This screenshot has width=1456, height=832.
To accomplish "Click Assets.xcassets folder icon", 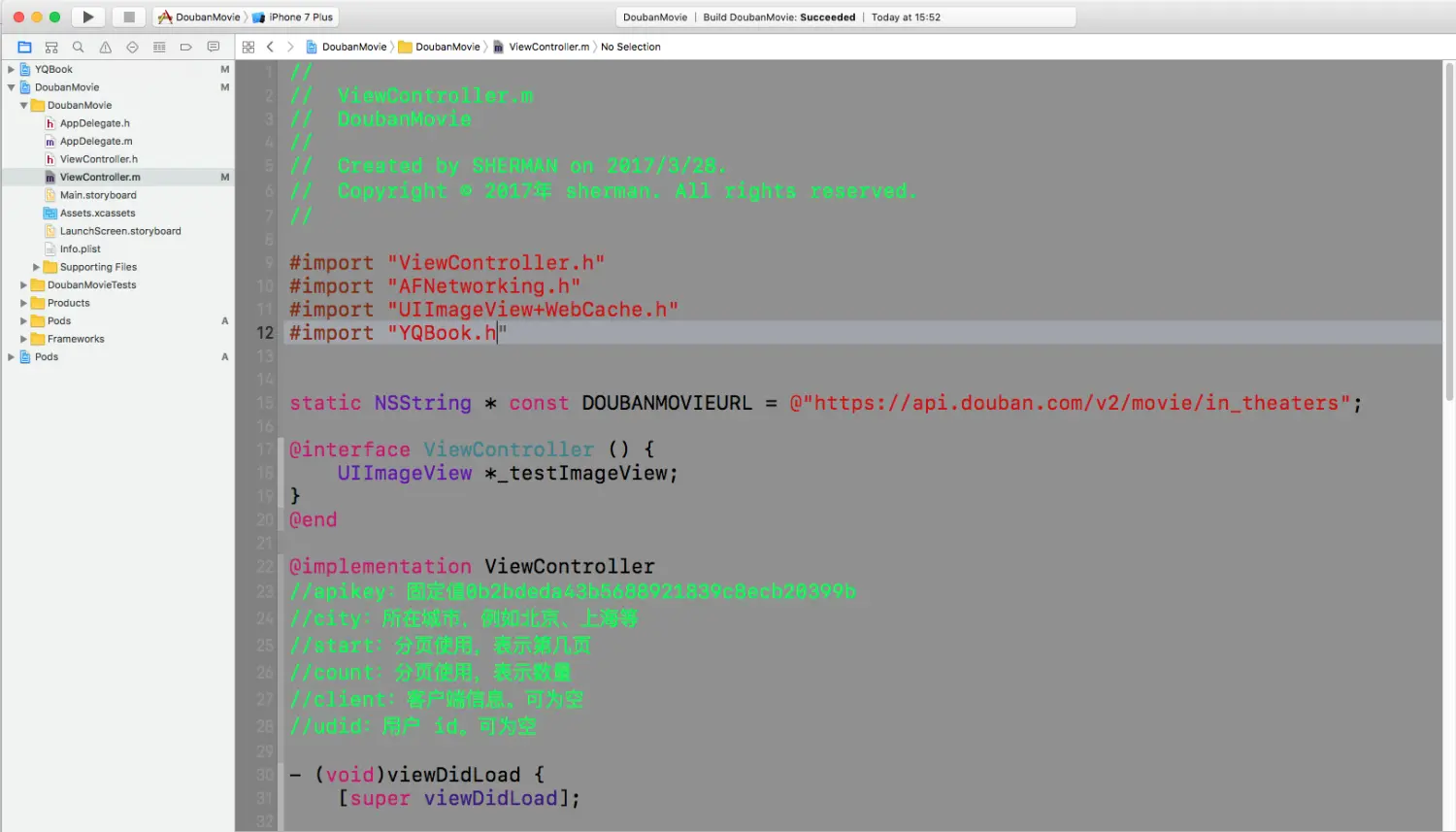I will (50, 213).
